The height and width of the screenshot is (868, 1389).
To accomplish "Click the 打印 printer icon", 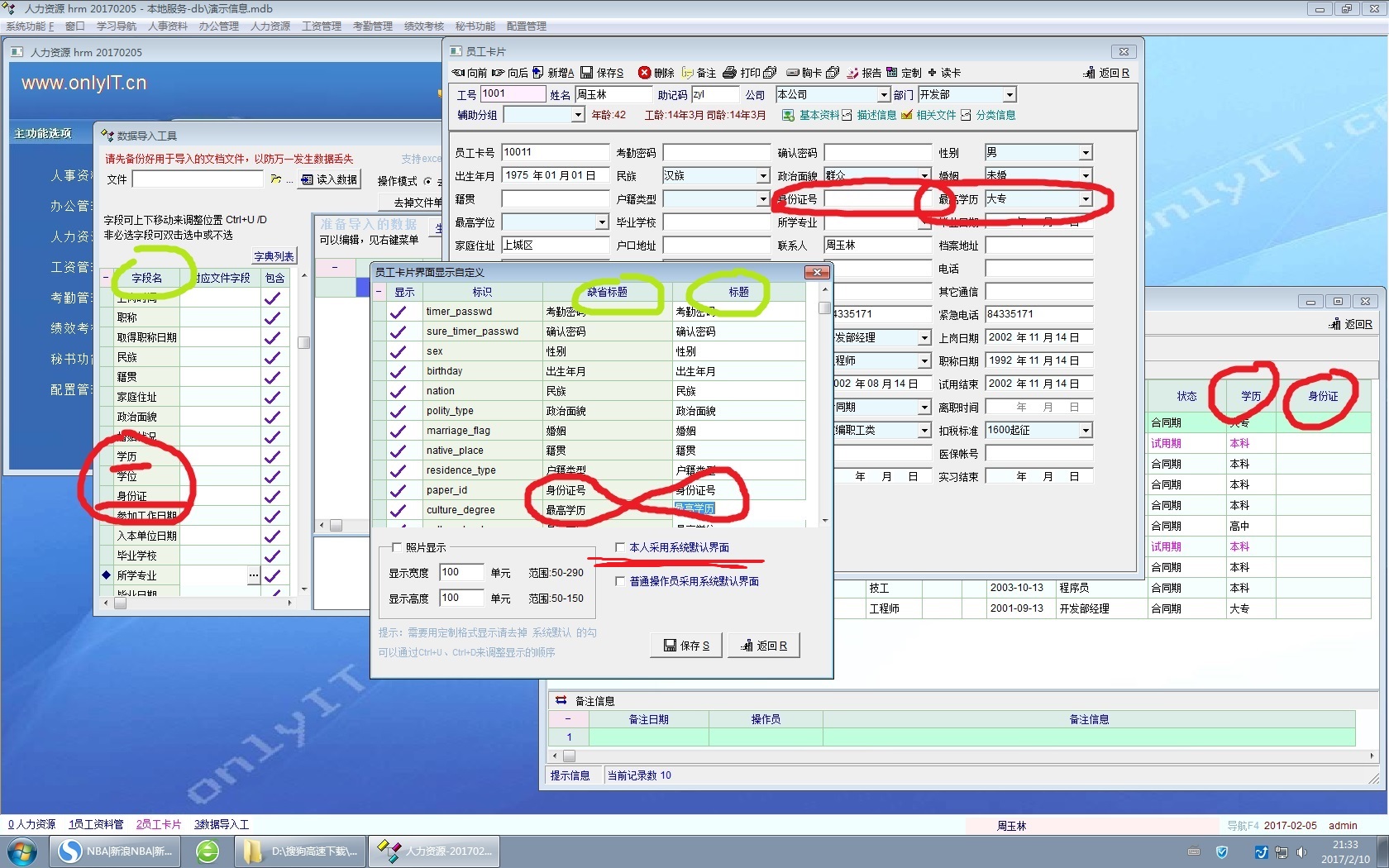I will [x=729, y=73].
